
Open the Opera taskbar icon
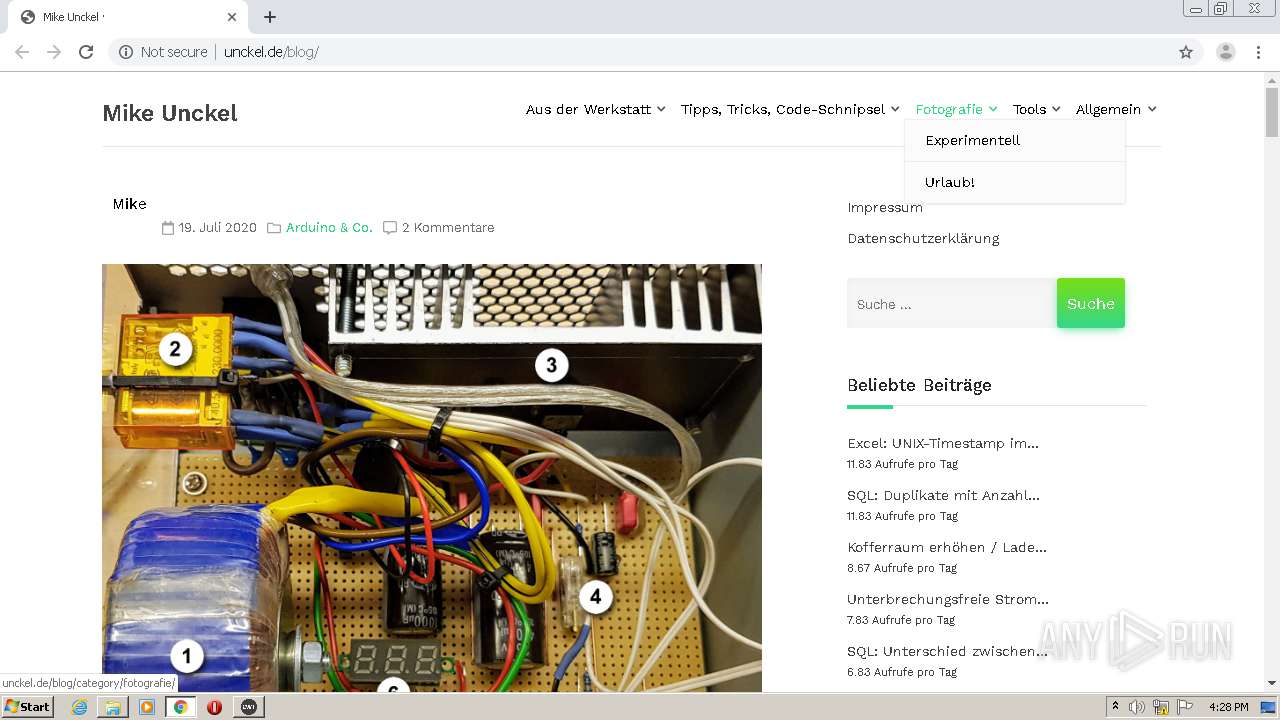pyautogui.click(x=214, y=707)
